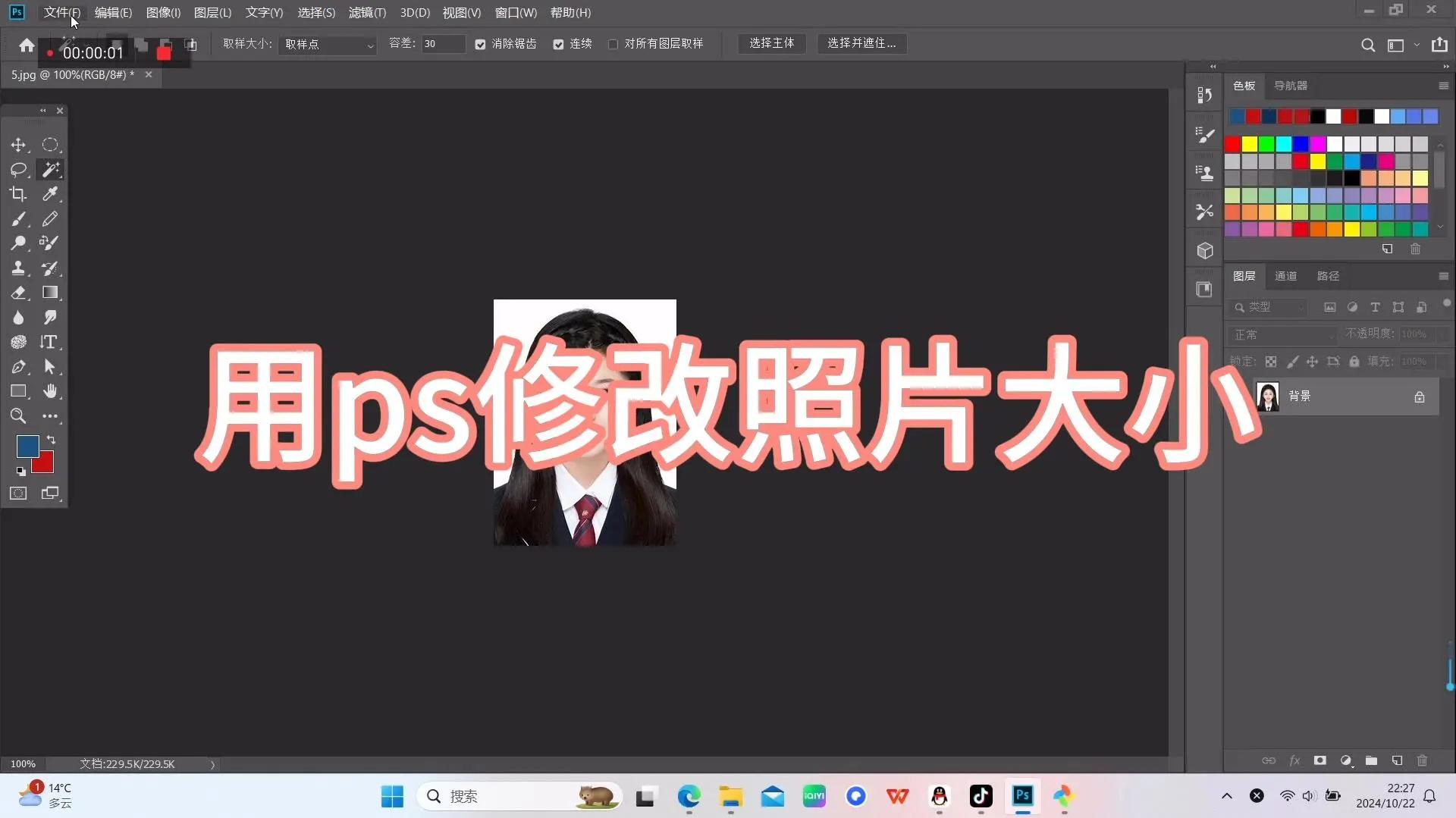Enable 对所有图层取样 option

613,44
